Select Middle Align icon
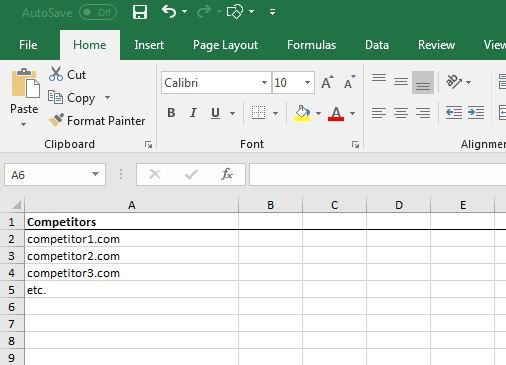506x365 pixels. [401, 82]
